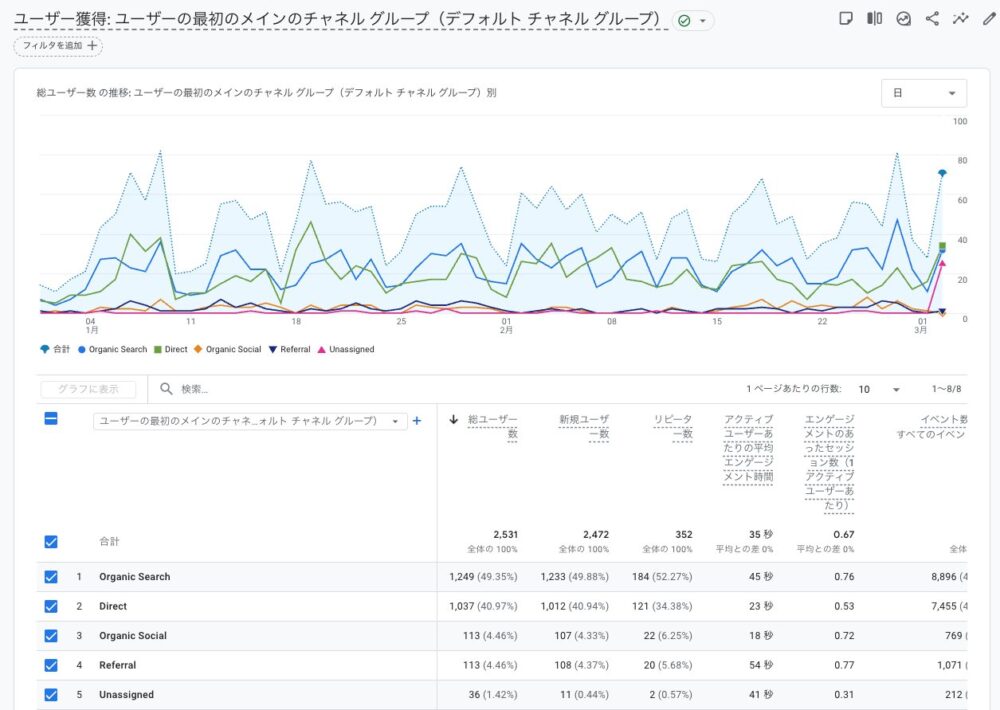Share this report via share icon

[933, 19]
